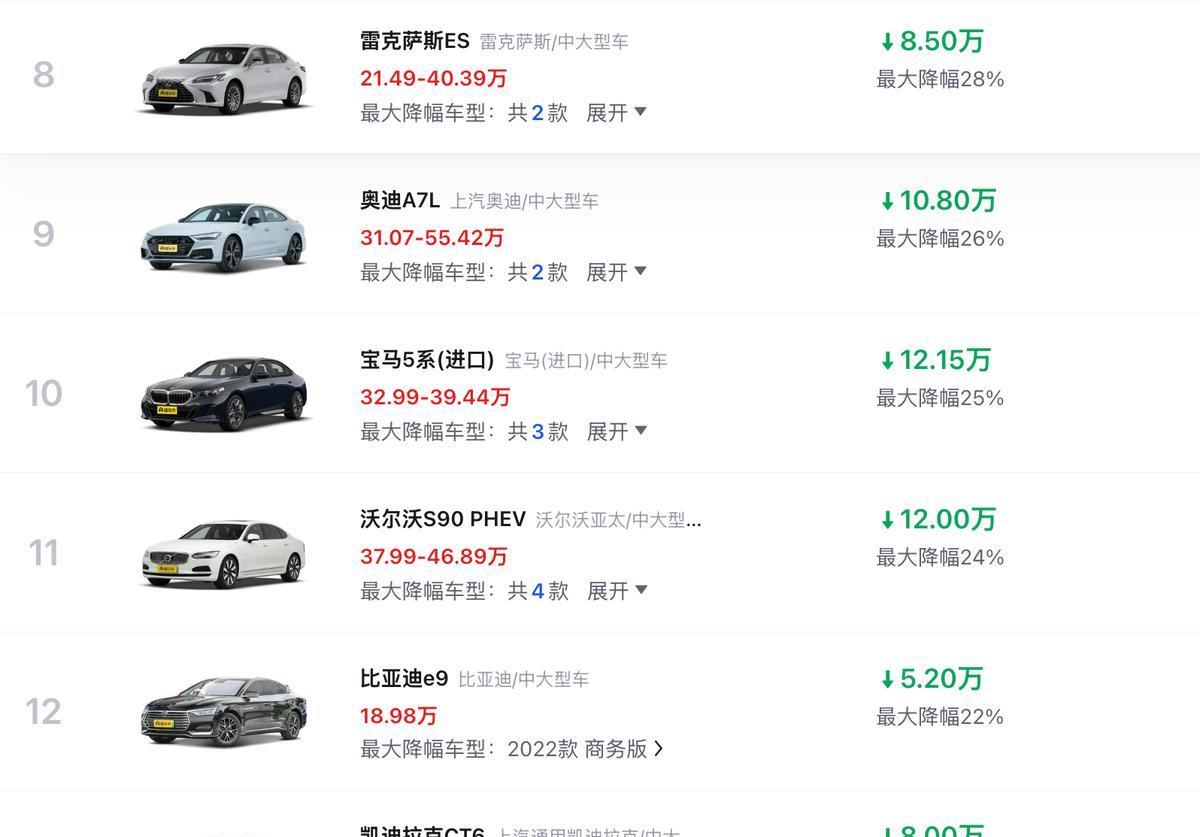Click the 10.80万 price drop for 奥迪A7L

point(947,200)
